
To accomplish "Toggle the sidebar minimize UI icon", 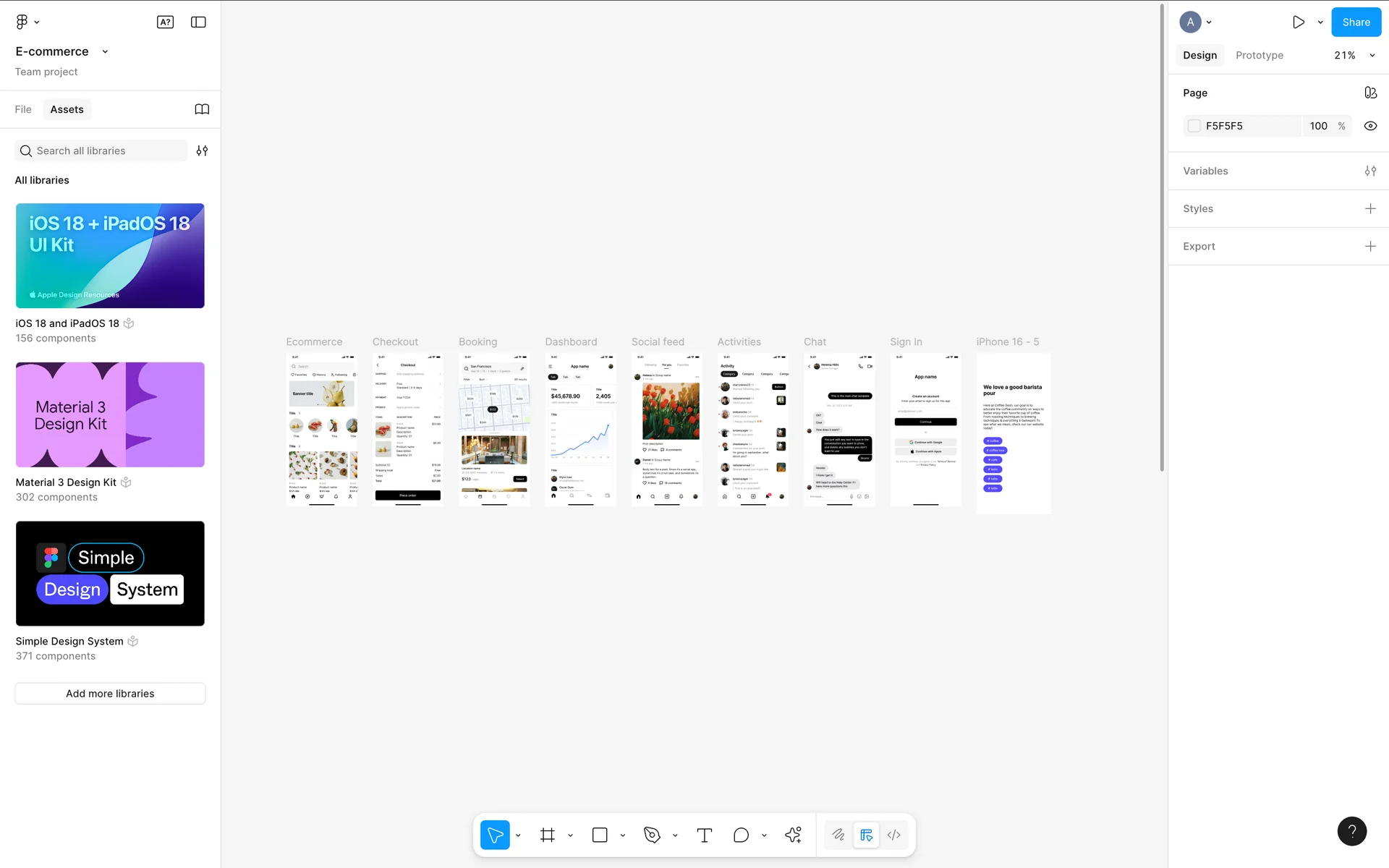I will [198, 22].
